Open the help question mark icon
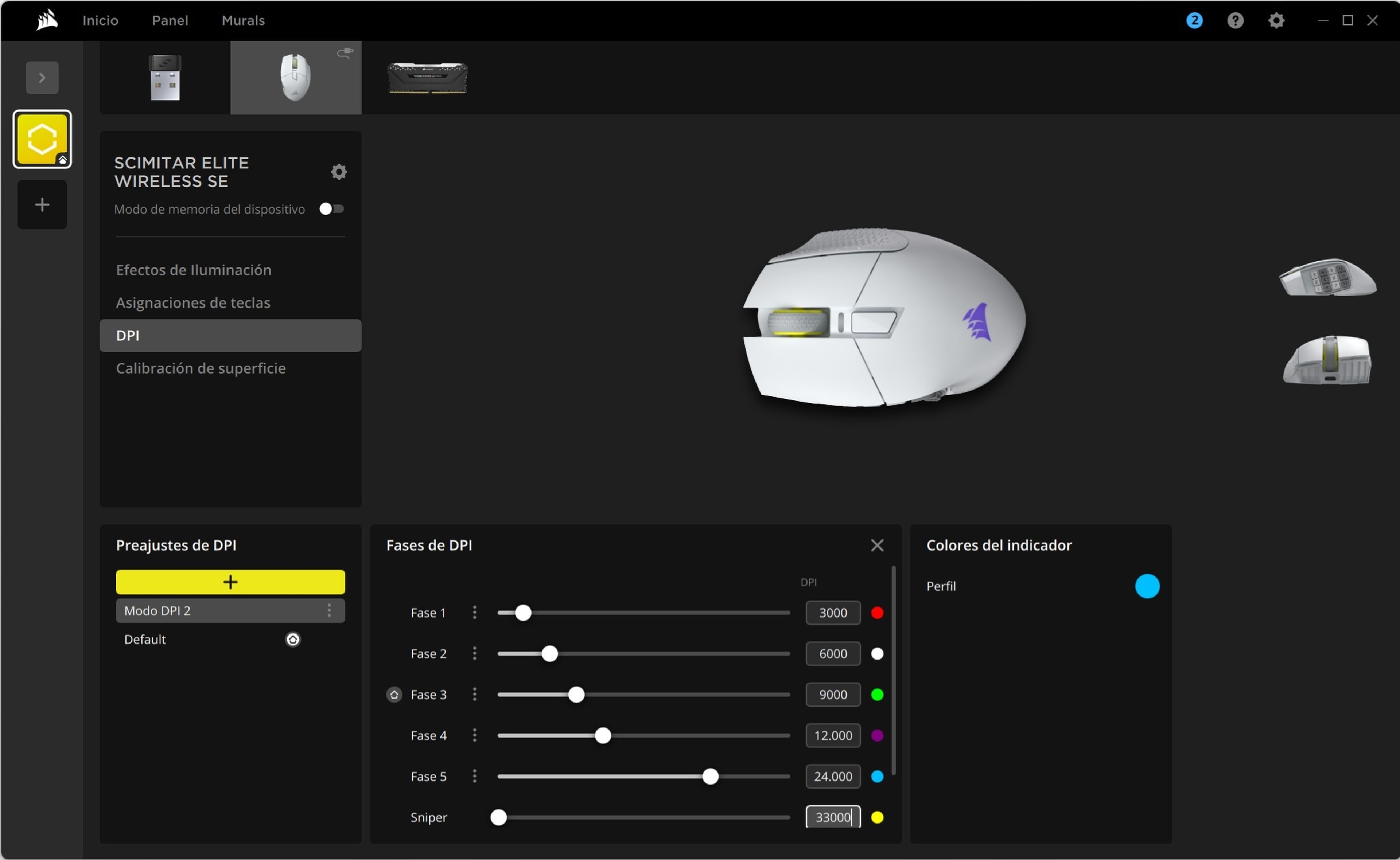Screen dimensions: 1400x860 pyautogui.click(x=1235, y=20)
